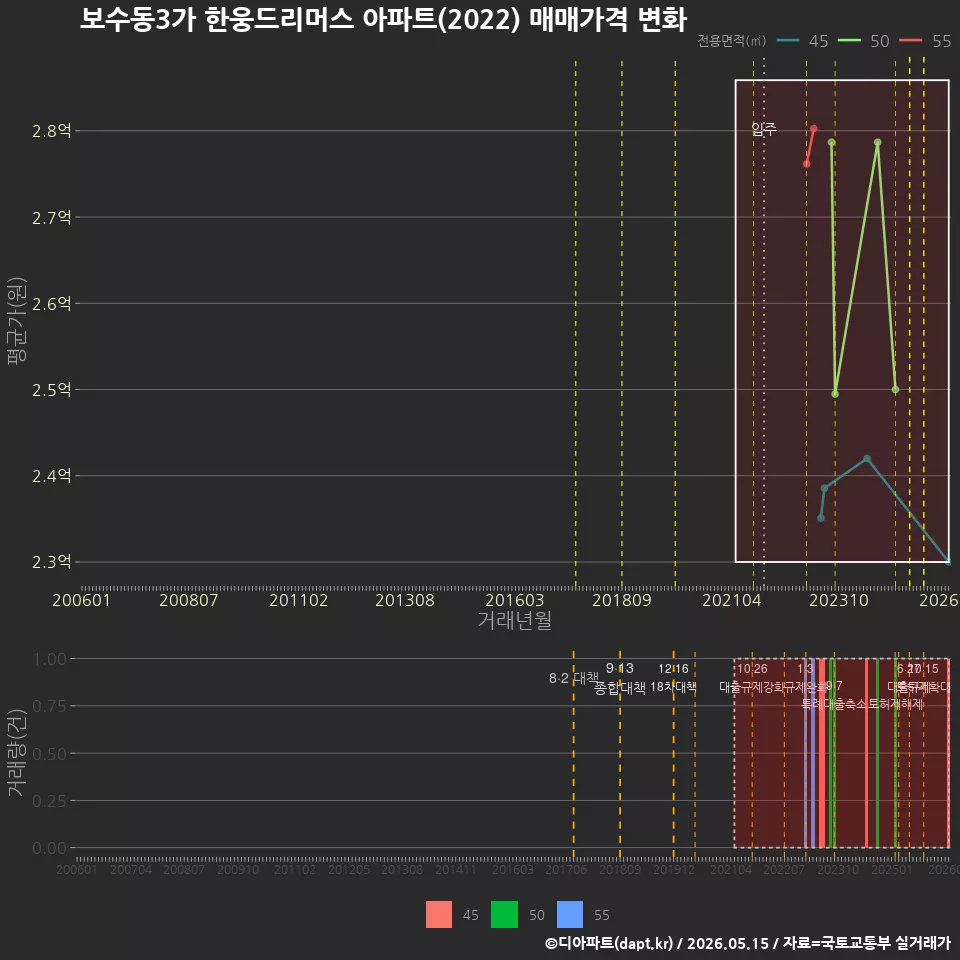
Task: Click the 2.4억 y-axis label
Action: [x=51, y=476]
